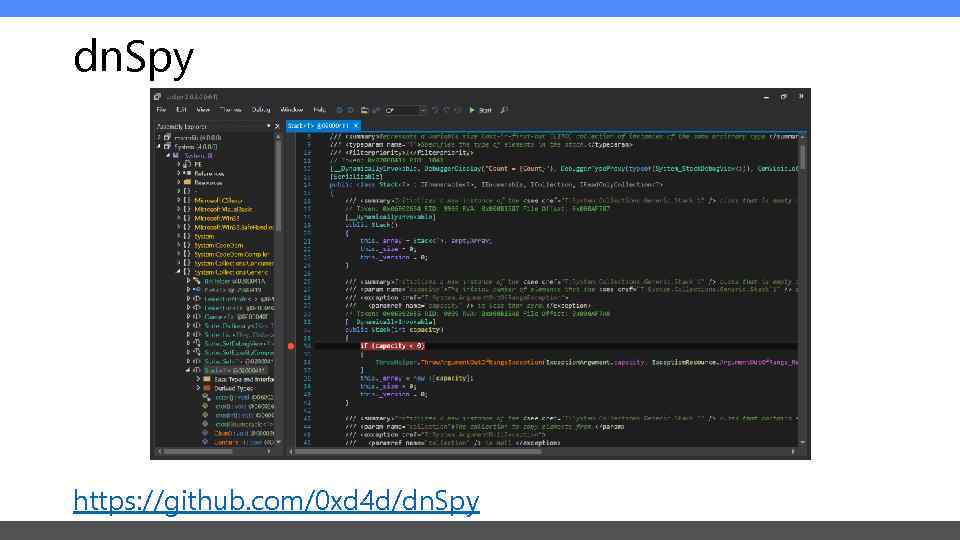
Task: Click the dnSpy application icon in title bar
Action: coord(157,97)
